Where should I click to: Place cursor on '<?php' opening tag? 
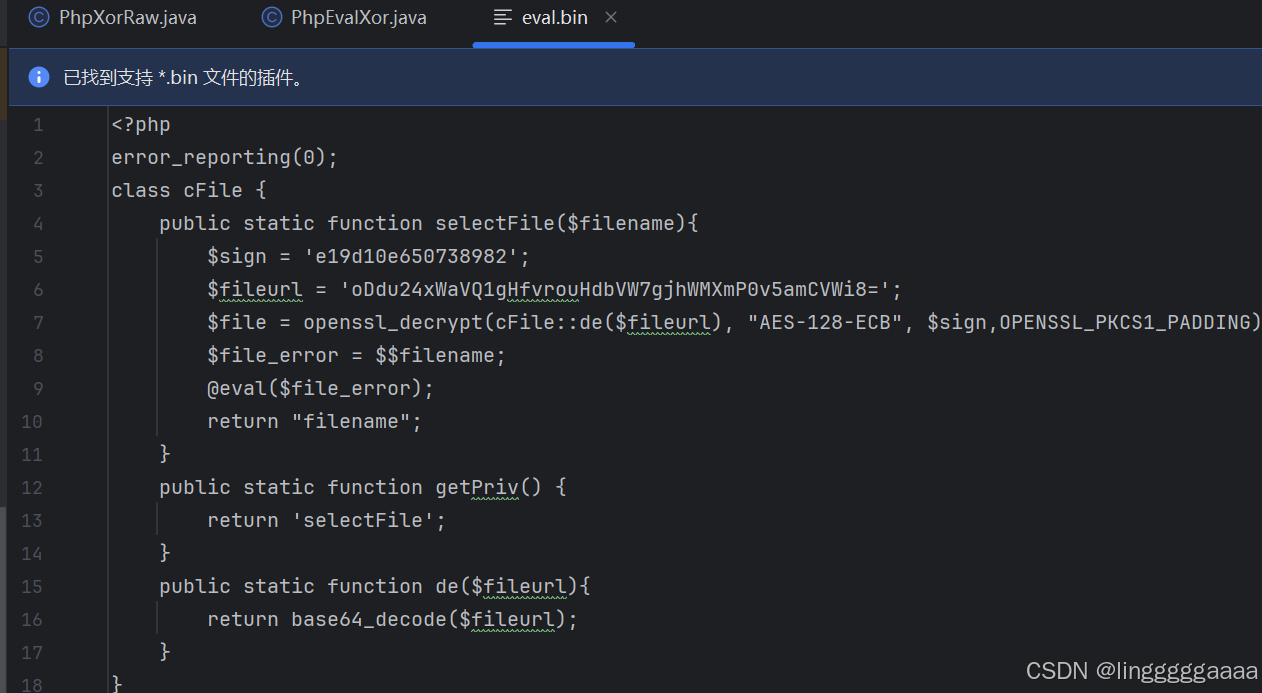coord(141,125)
